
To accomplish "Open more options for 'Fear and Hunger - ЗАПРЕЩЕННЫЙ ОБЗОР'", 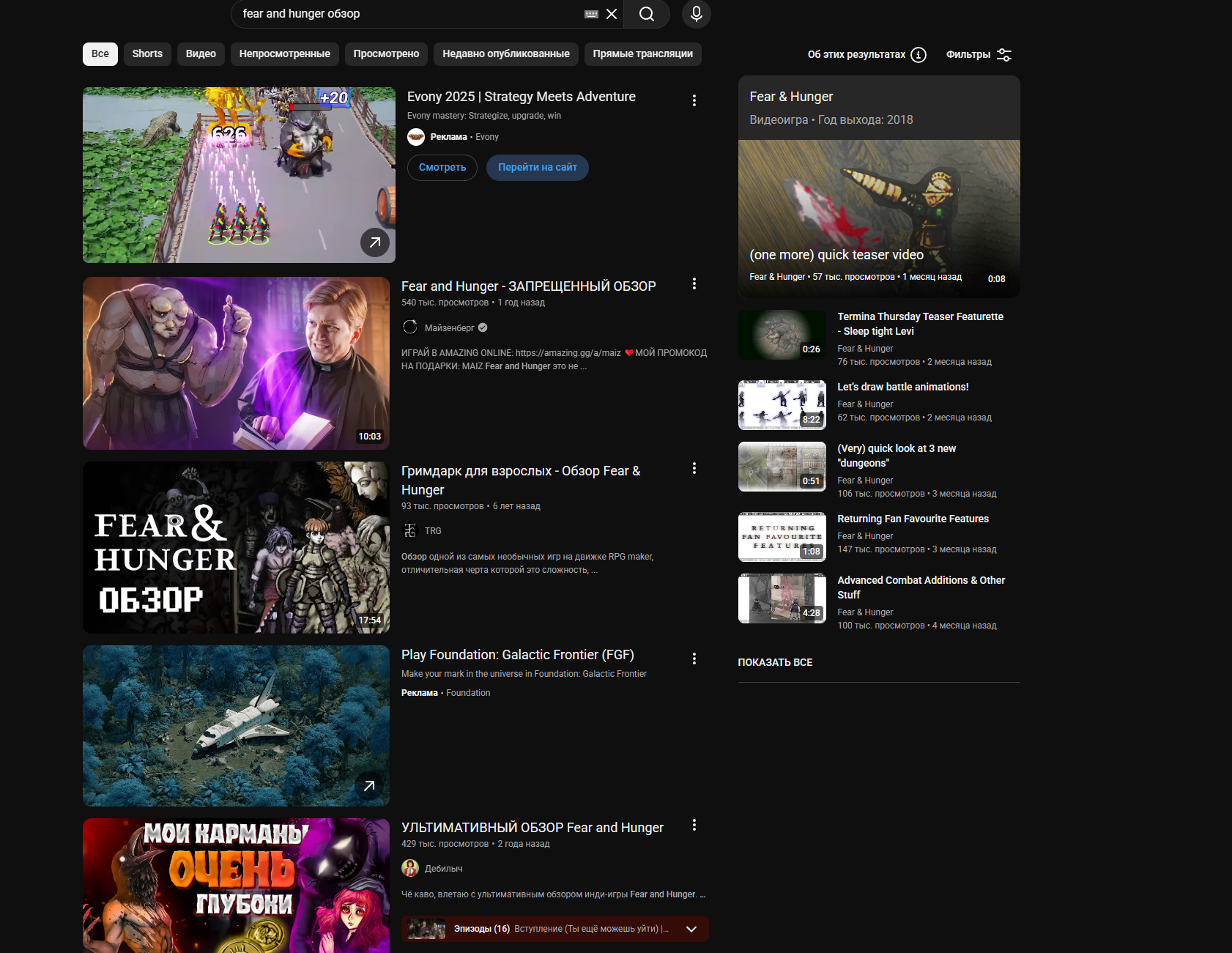I will (694, 283).
